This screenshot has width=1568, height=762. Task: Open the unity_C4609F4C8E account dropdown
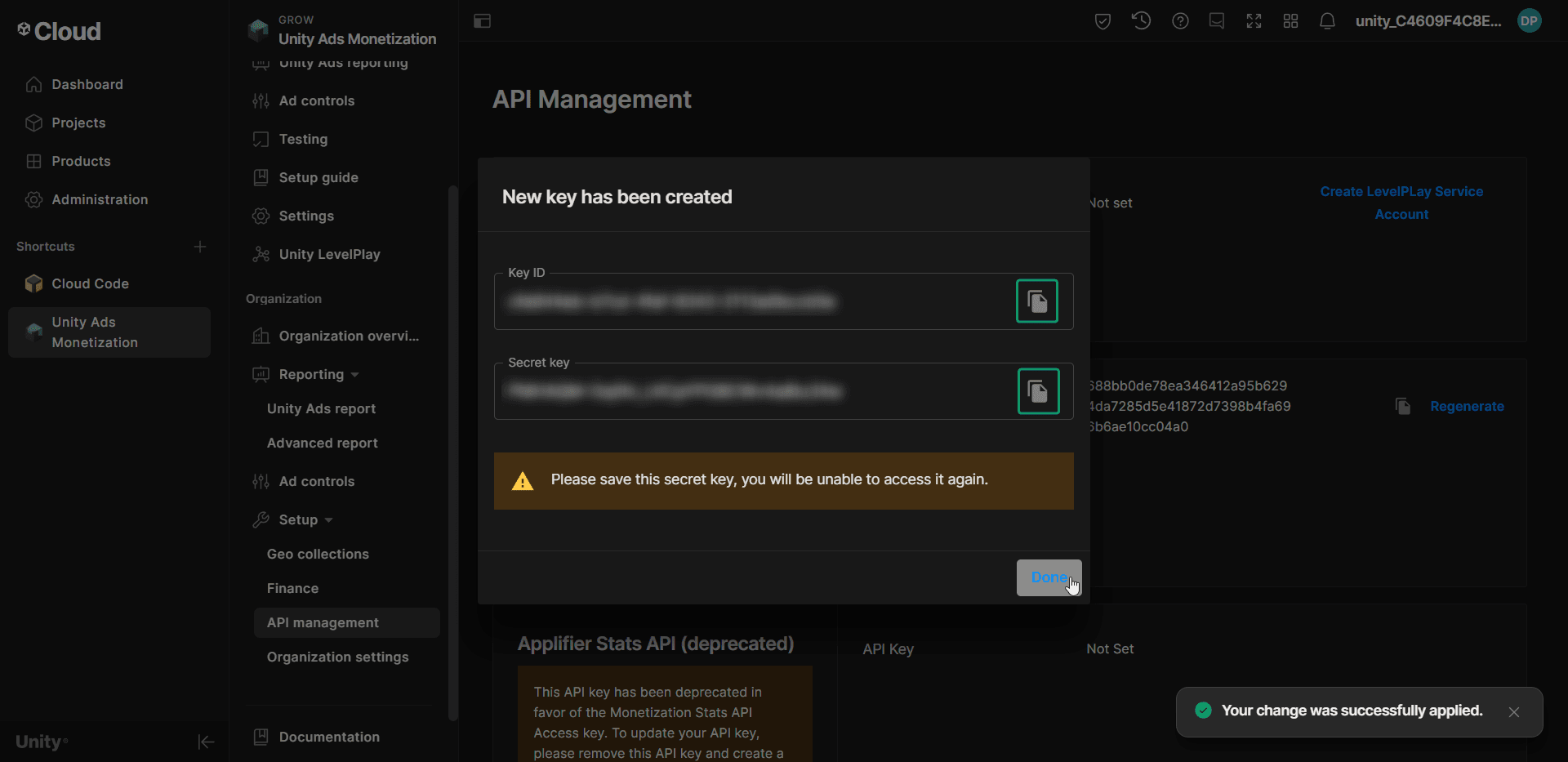[1429, 21]
